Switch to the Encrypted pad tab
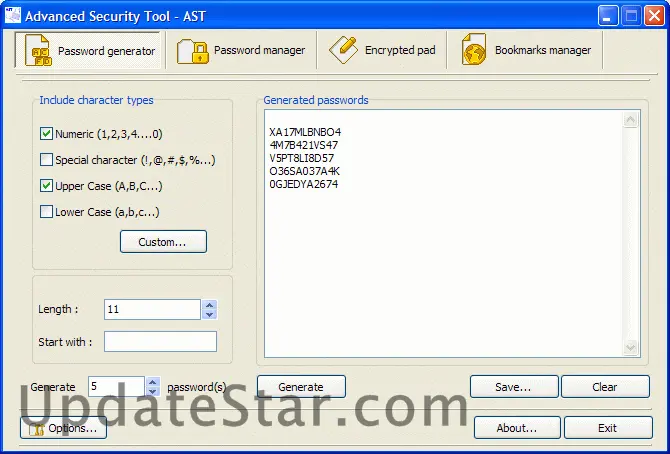Screen dimensions: 670x454 point(382,50)
